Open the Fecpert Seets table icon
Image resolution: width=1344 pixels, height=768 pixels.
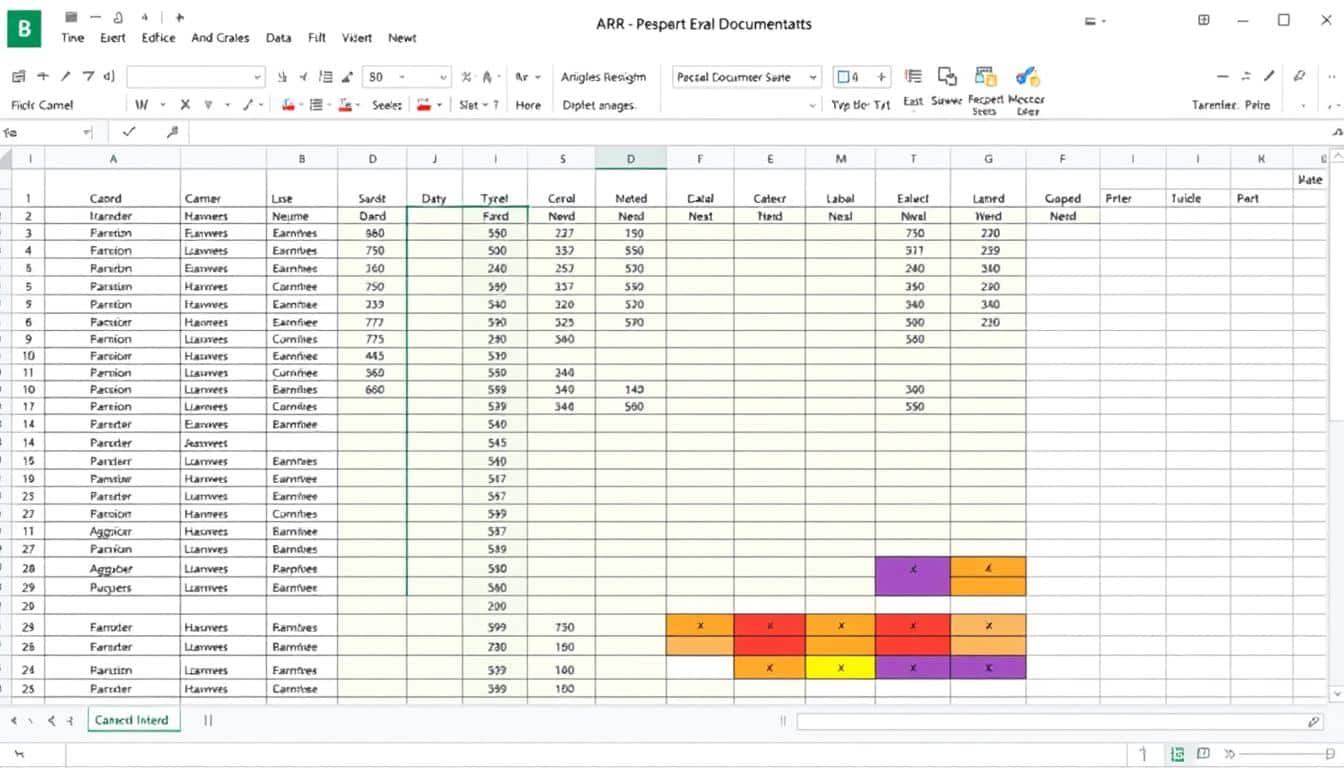985,77
